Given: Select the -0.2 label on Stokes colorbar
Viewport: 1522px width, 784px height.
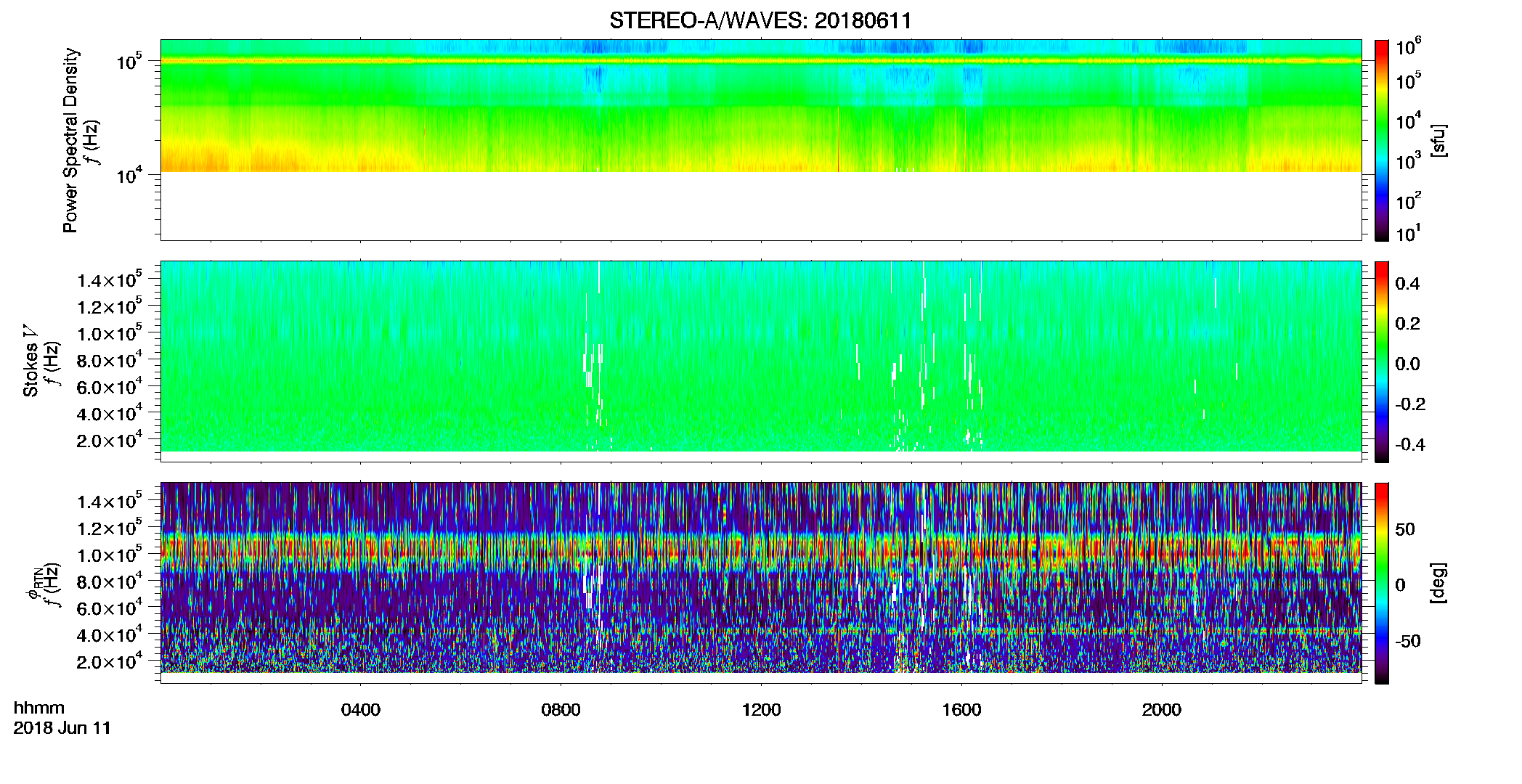Looking at the screenshot, I should coord(1410,404).
